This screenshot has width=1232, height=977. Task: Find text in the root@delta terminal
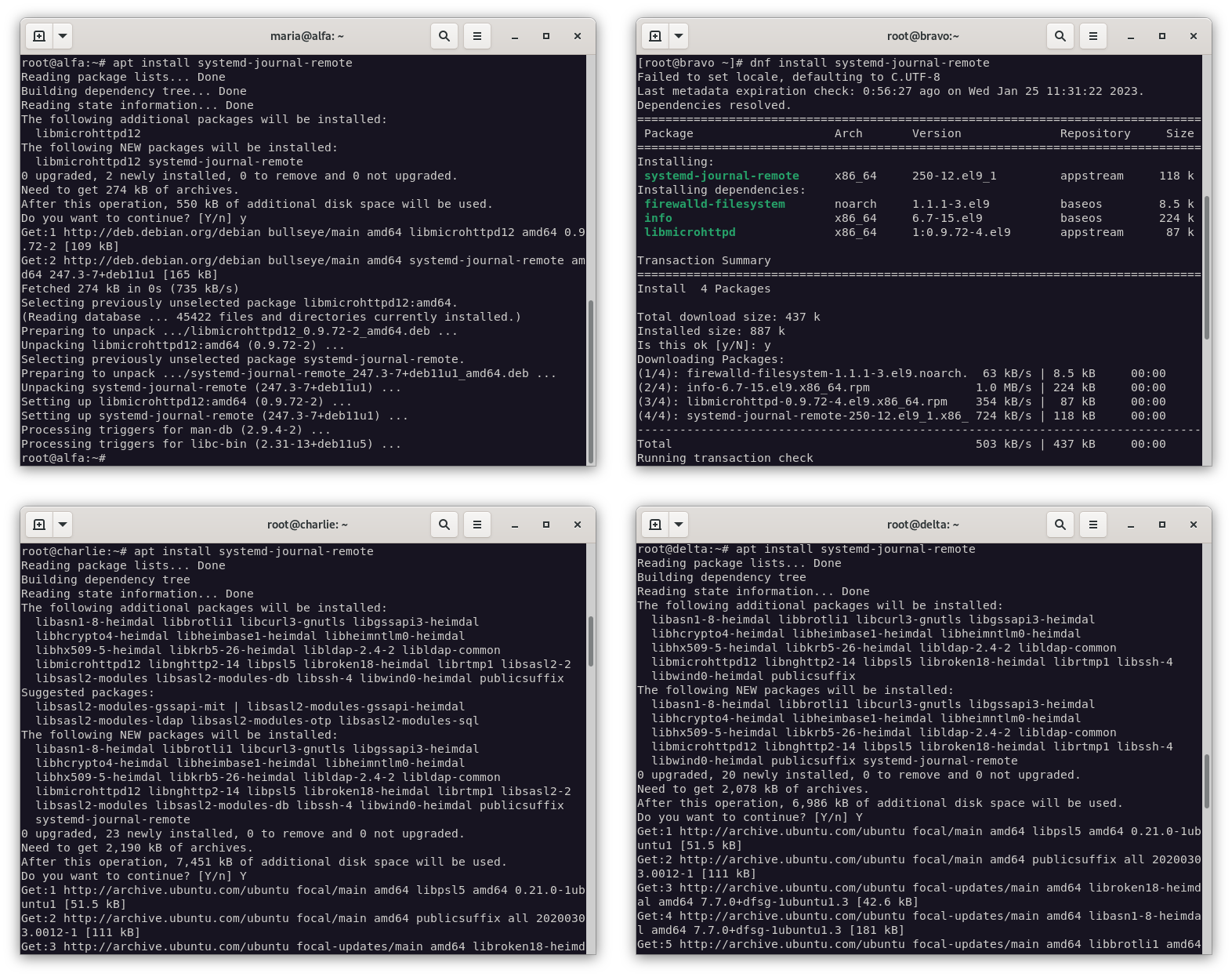click(1060, 525)
